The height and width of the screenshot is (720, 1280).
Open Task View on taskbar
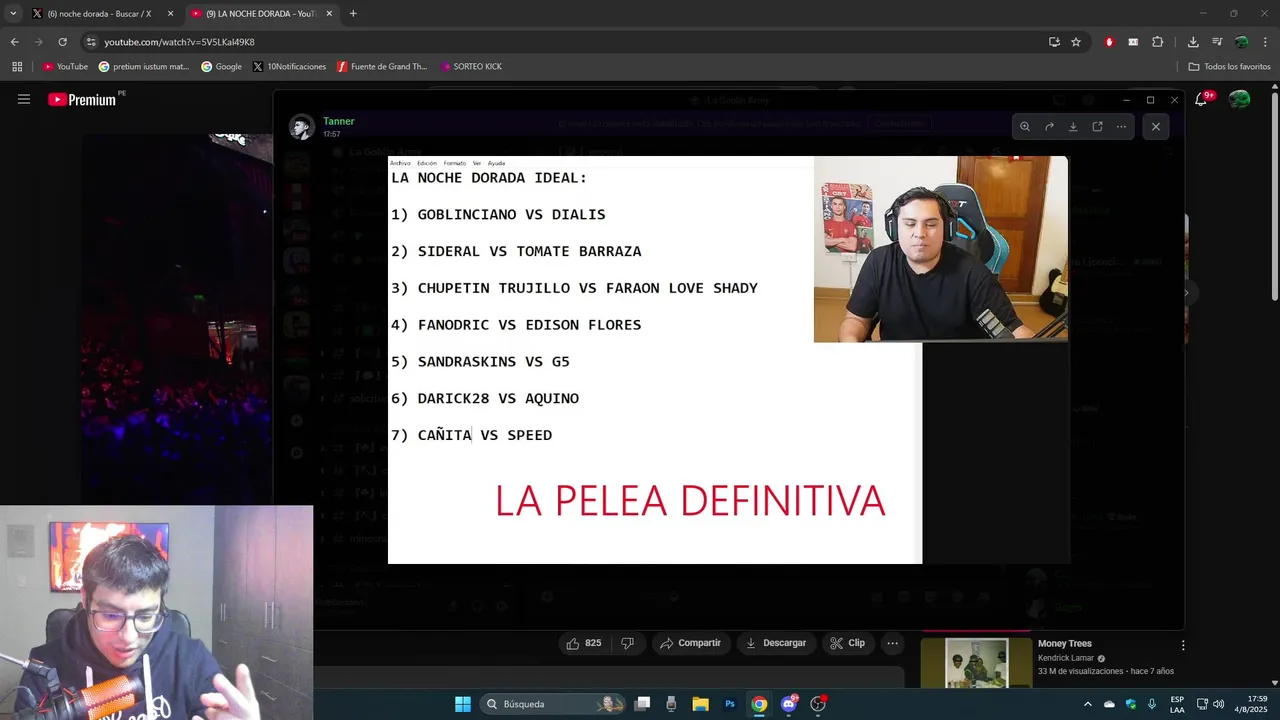tap(643, 704)
